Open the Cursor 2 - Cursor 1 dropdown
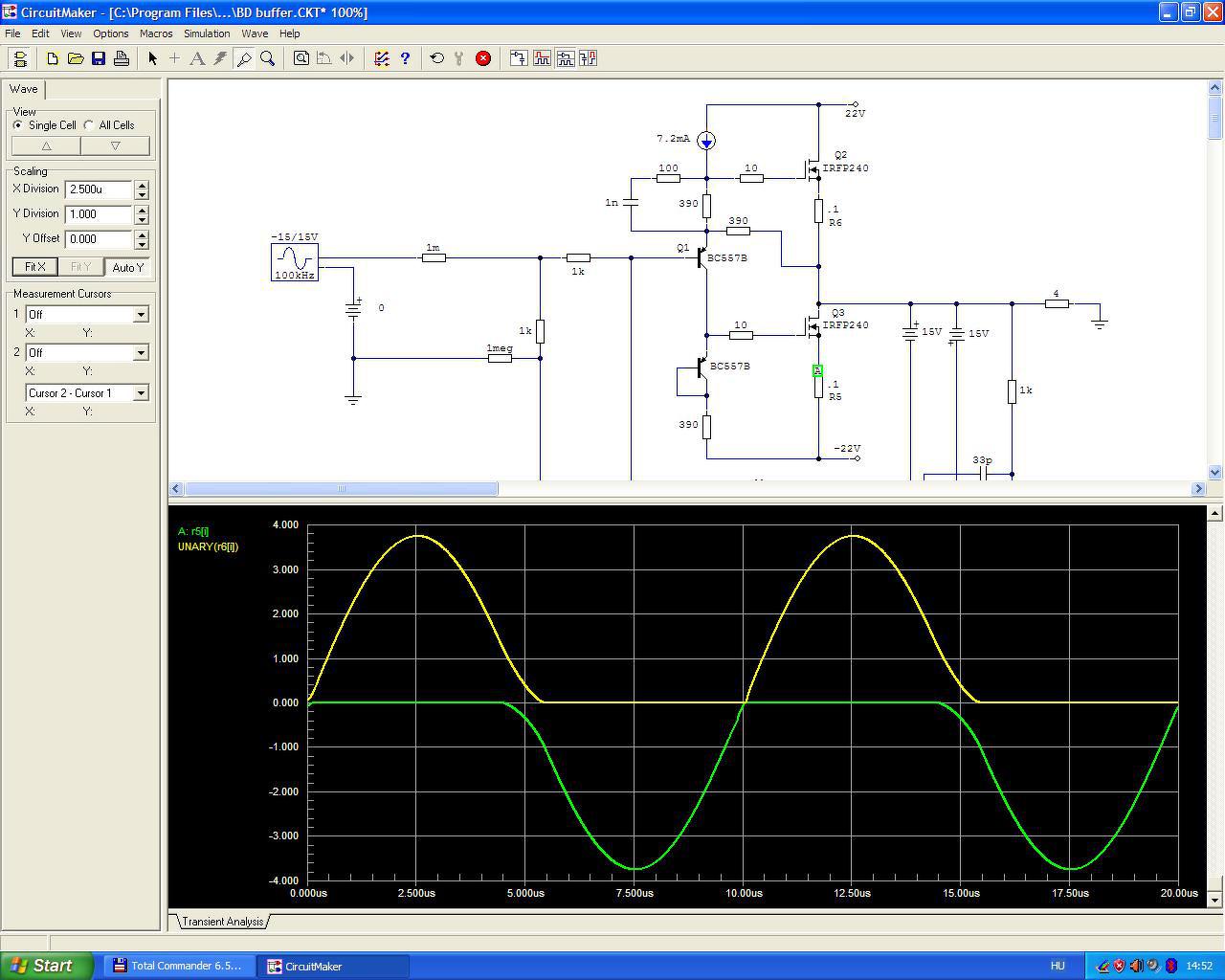Image resolution: width=1225 pixels, height=980 pixels. point(141,393)
